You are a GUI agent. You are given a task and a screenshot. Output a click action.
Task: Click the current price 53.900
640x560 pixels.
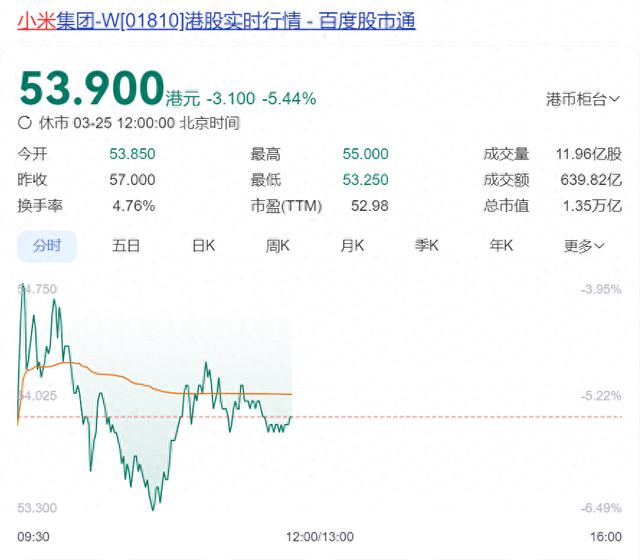point(91,88)
